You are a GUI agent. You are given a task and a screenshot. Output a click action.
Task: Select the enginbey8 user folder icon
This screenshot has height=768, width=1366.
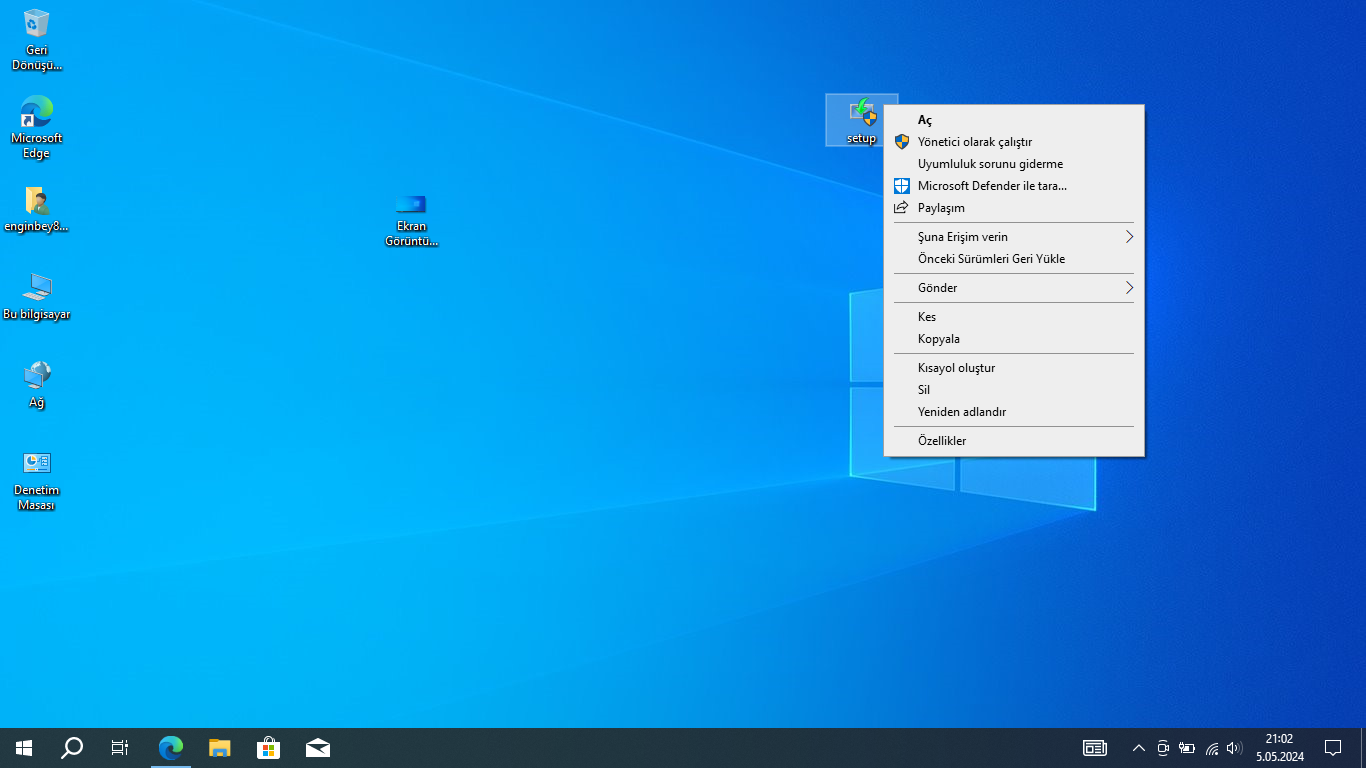(x=37, y=210)
